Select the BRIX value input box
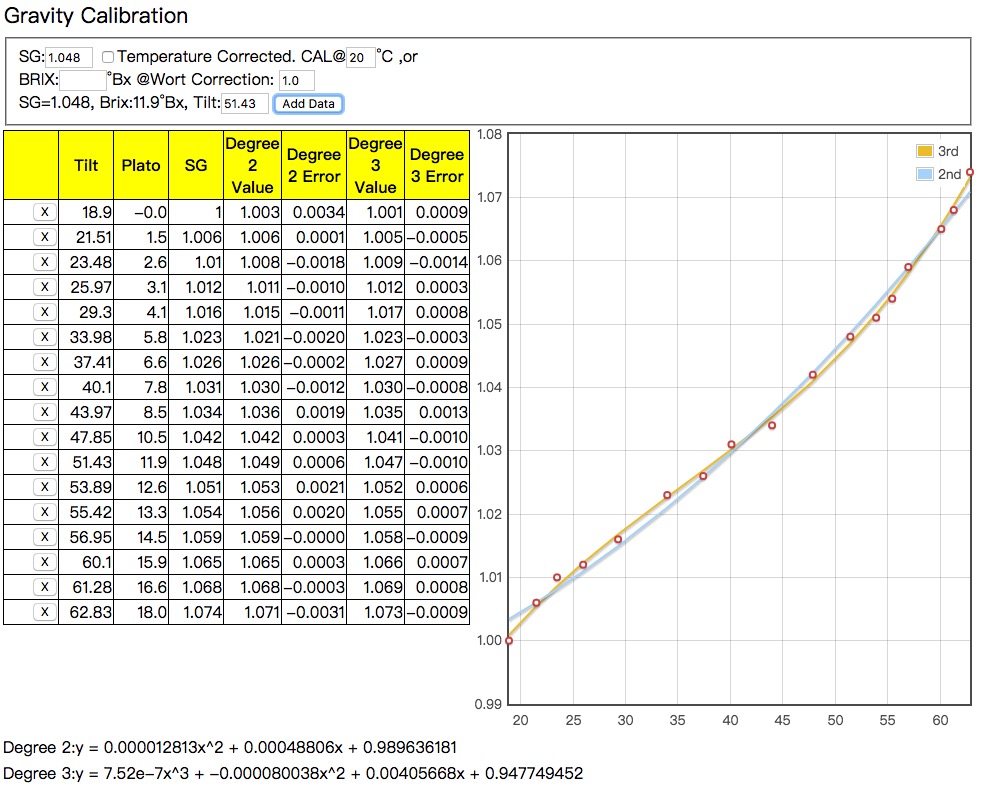 coord(83,80)
